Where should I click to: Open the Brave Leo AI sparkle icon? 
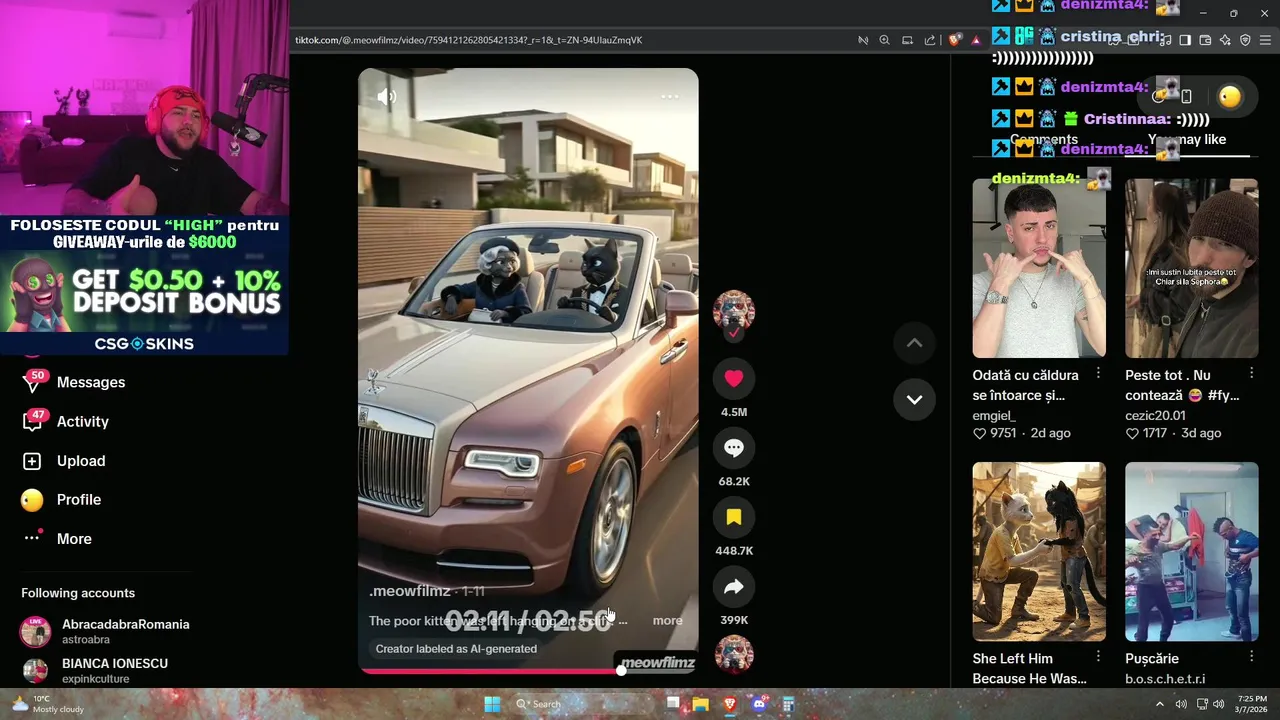pyautogui.click(x=1225, y=40)
